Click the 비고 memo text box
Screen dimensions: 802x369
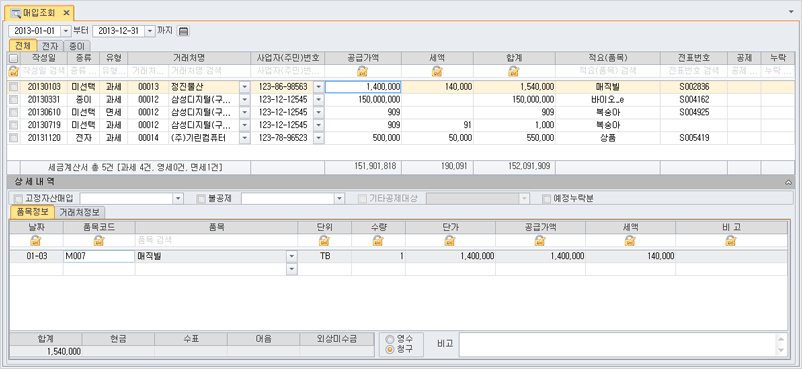[618, 344]
